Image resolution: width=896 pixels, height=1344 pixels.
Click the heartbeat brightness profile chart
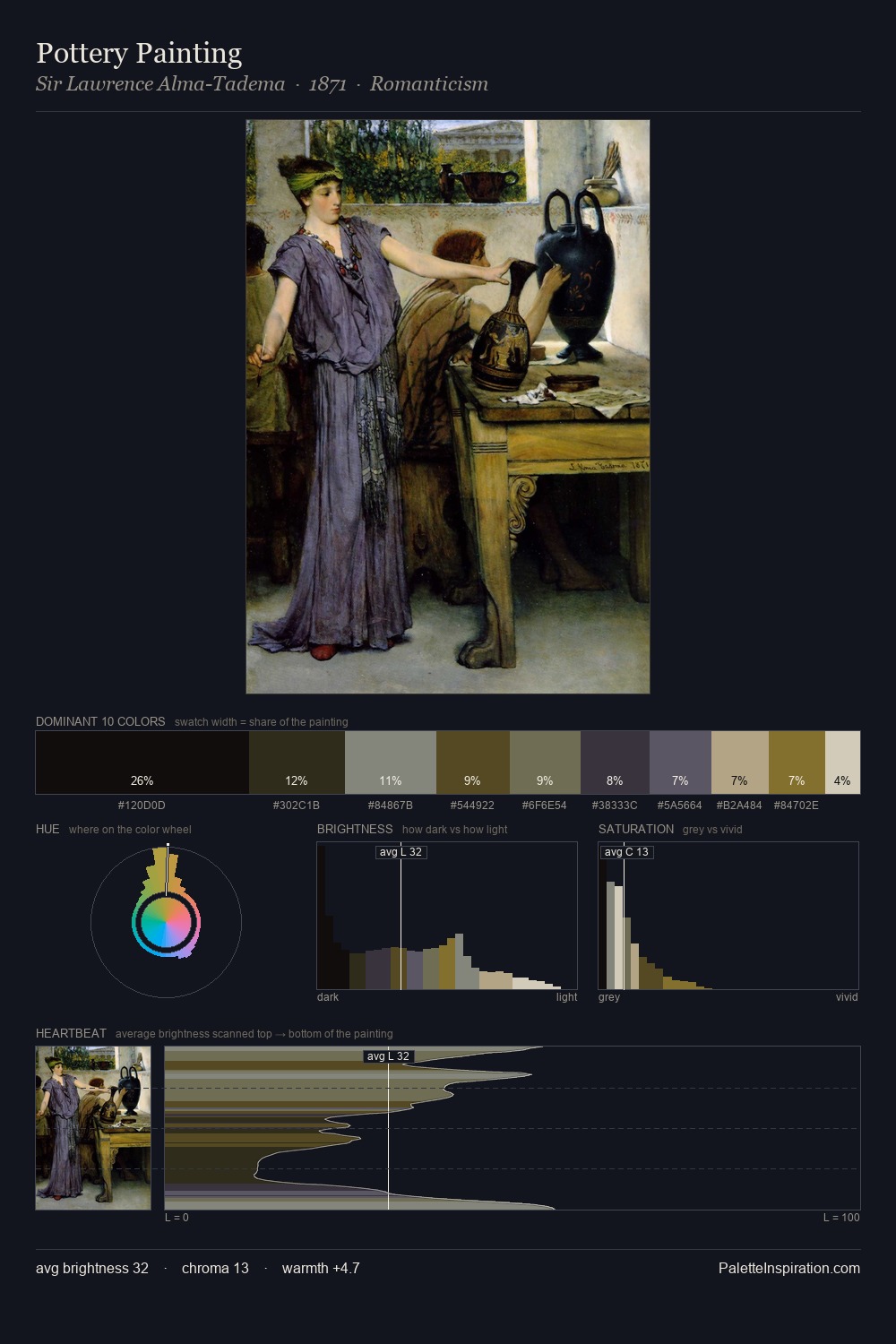coord(513,1128)
